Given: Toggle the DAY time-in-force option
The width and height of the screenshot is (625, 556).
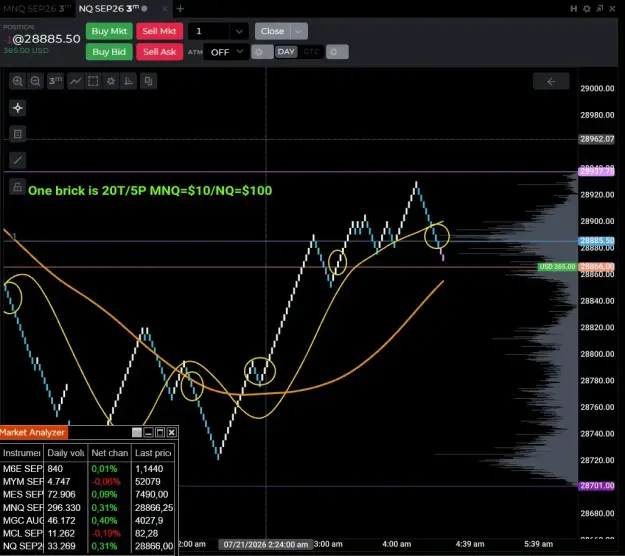Looking at the screenshot, I should click(286, 52).
